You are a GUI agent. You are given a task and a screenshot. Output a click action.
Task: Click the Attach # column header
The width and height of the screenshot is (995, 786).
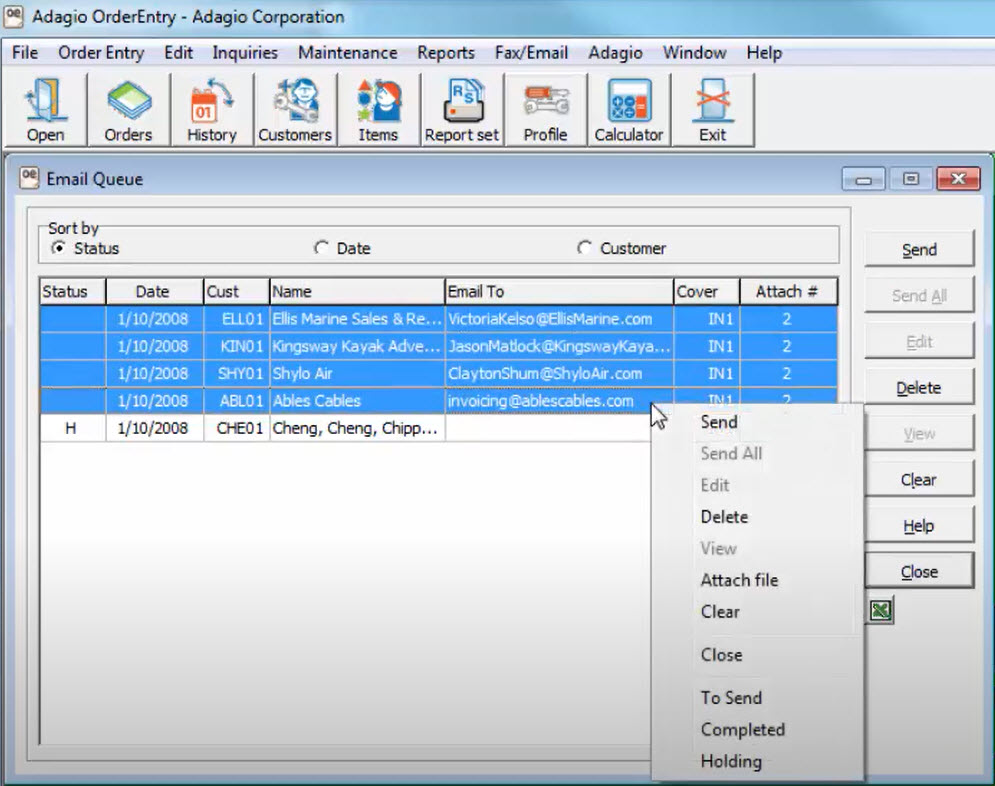pyautogui.click(x=788, y=291)
